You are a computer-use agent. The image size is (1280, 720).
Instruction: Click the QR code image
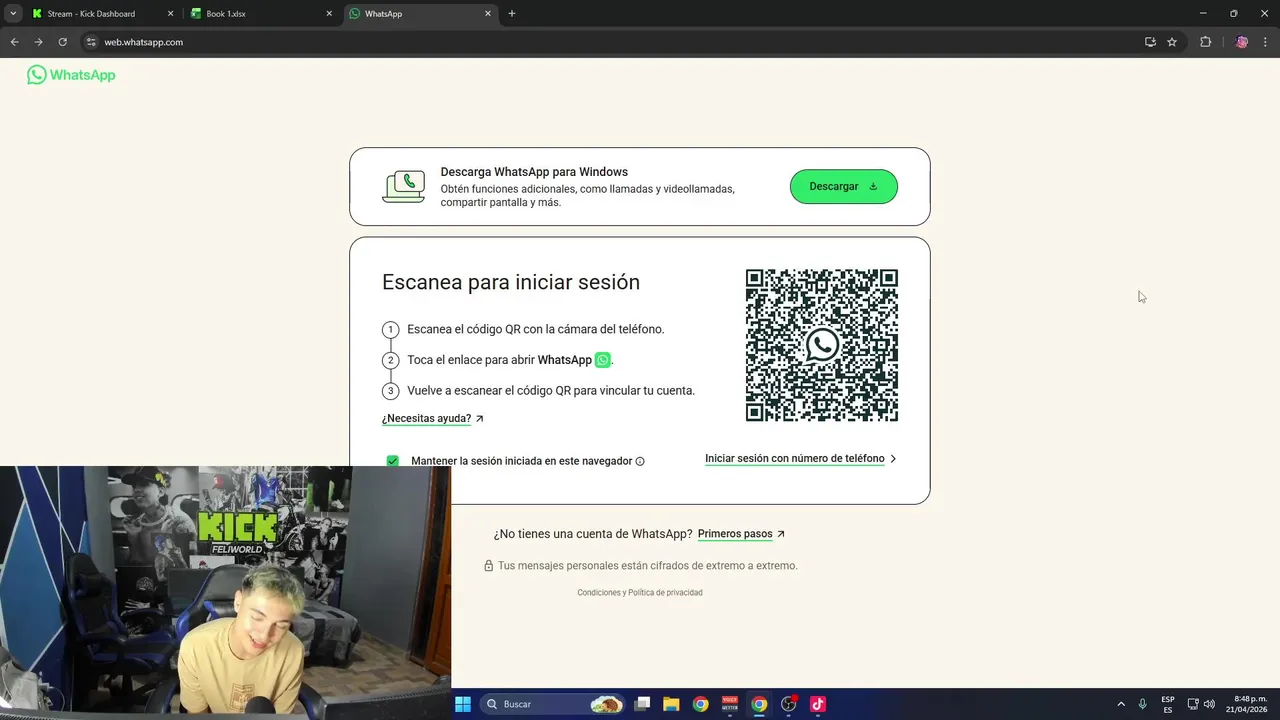click(822, 345)
